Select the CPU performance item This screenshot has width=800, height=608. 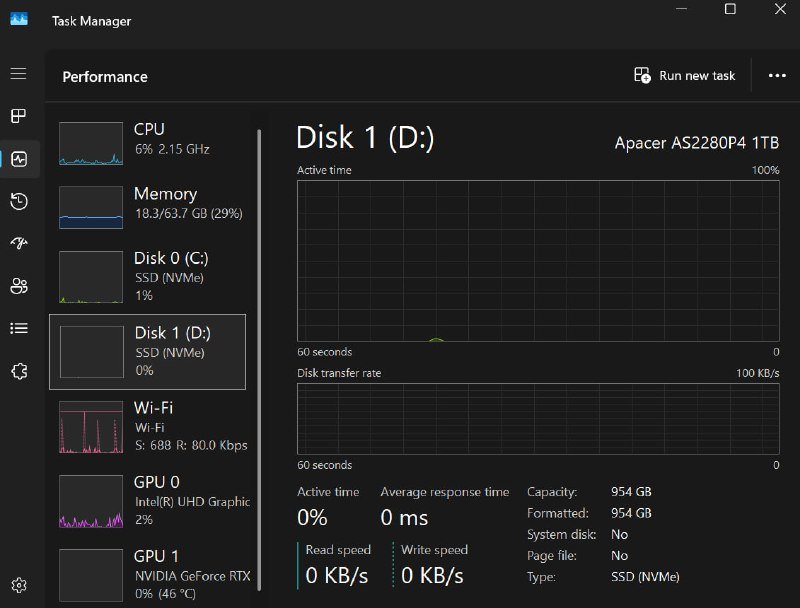pos(148,142)
